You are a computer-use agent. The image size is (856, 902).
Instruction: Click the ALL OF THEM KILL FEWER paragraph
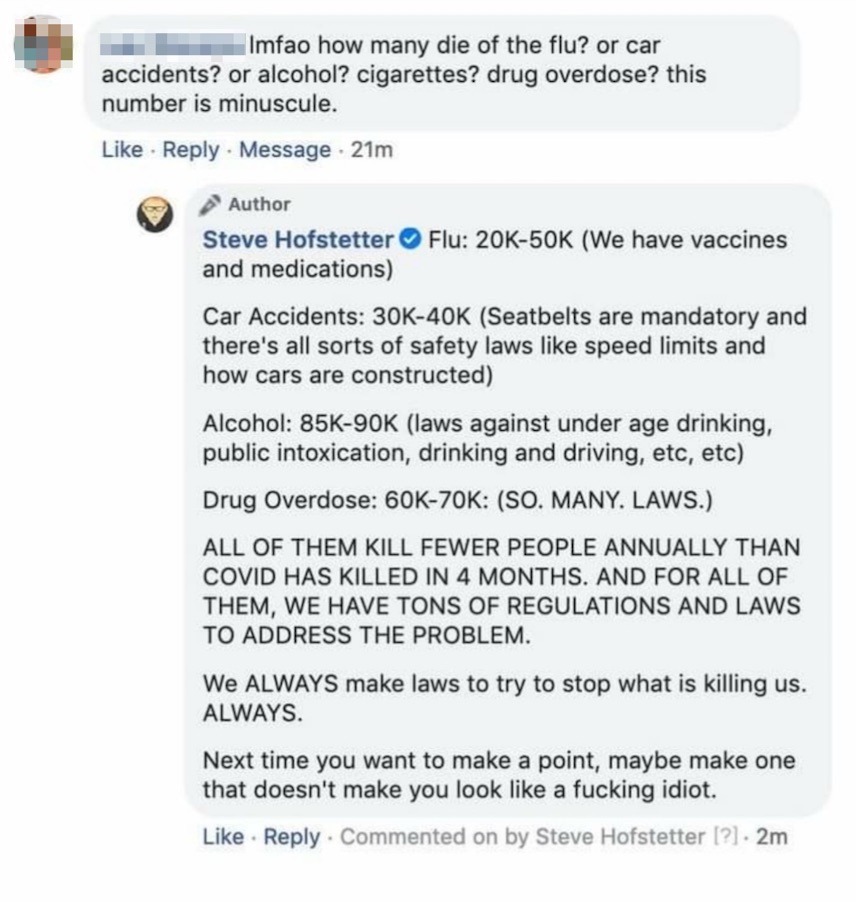pyautogui.click(x=502, y=591)
